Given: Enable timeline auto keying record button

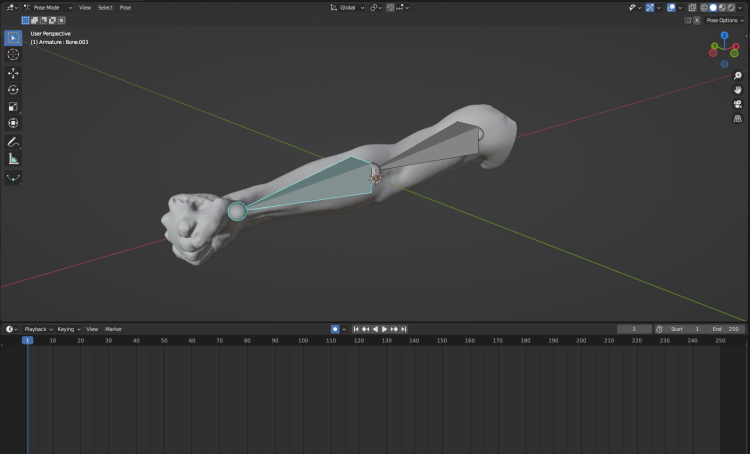Looking at the screenshot, I should tap(335, 329).
